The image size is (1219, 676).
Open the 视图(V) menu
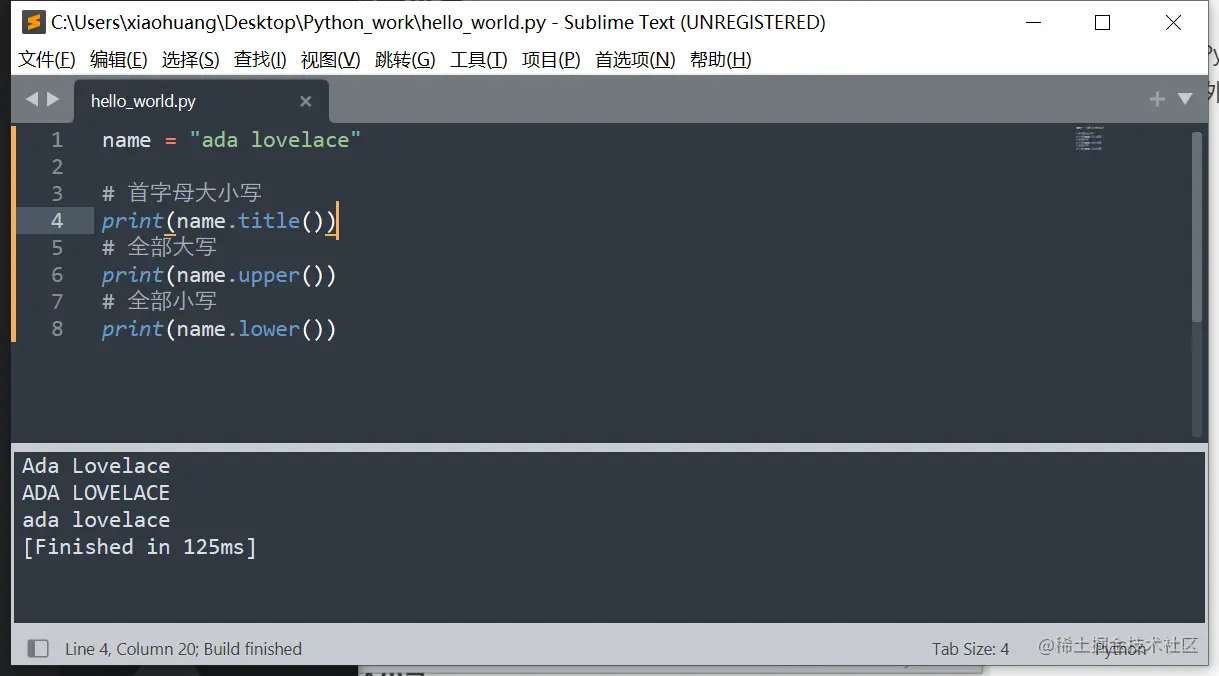click(x=330, y=60)
